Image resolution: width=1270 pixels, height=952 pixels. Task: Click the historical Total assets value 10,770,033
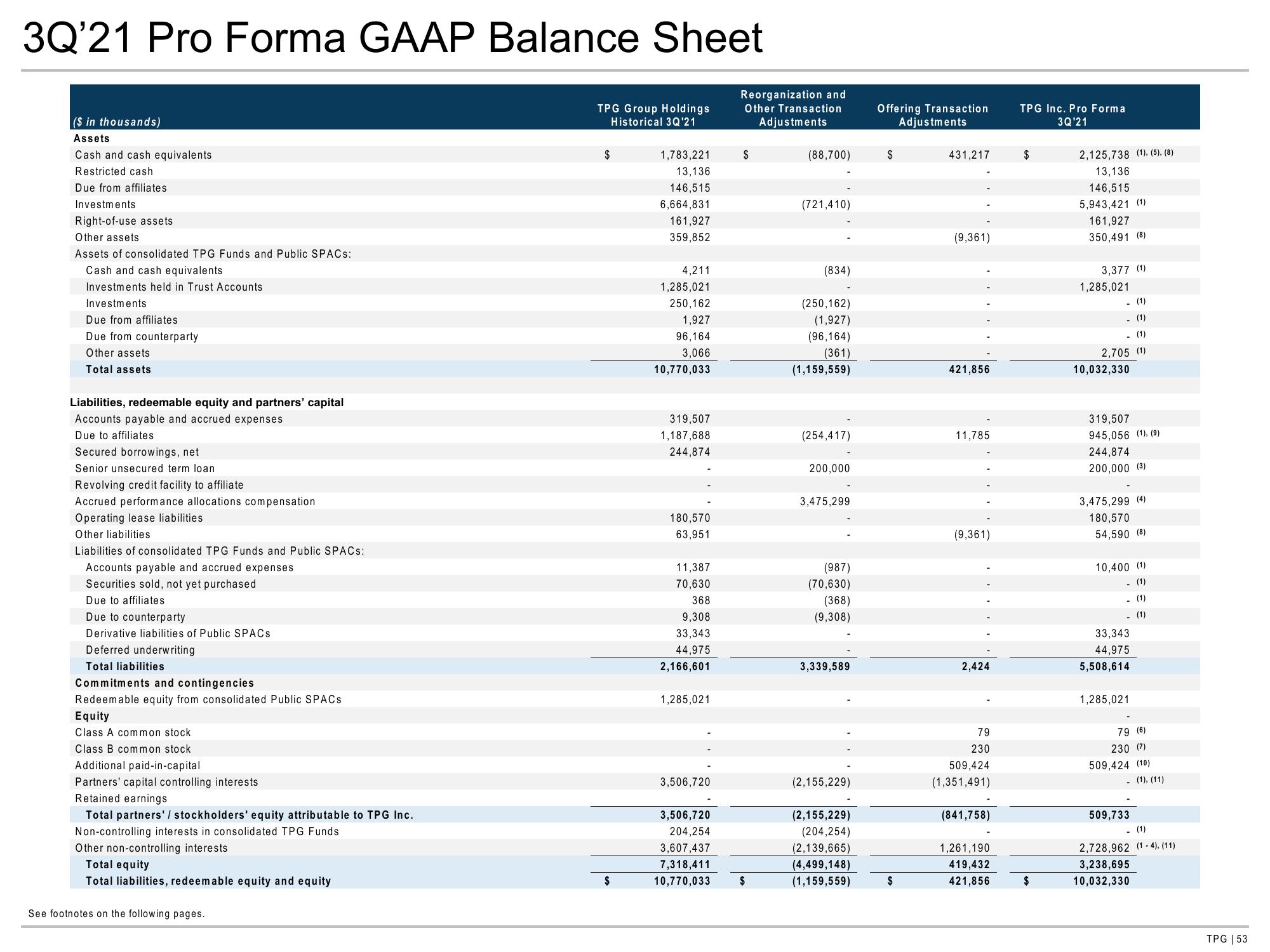(682, 369)
